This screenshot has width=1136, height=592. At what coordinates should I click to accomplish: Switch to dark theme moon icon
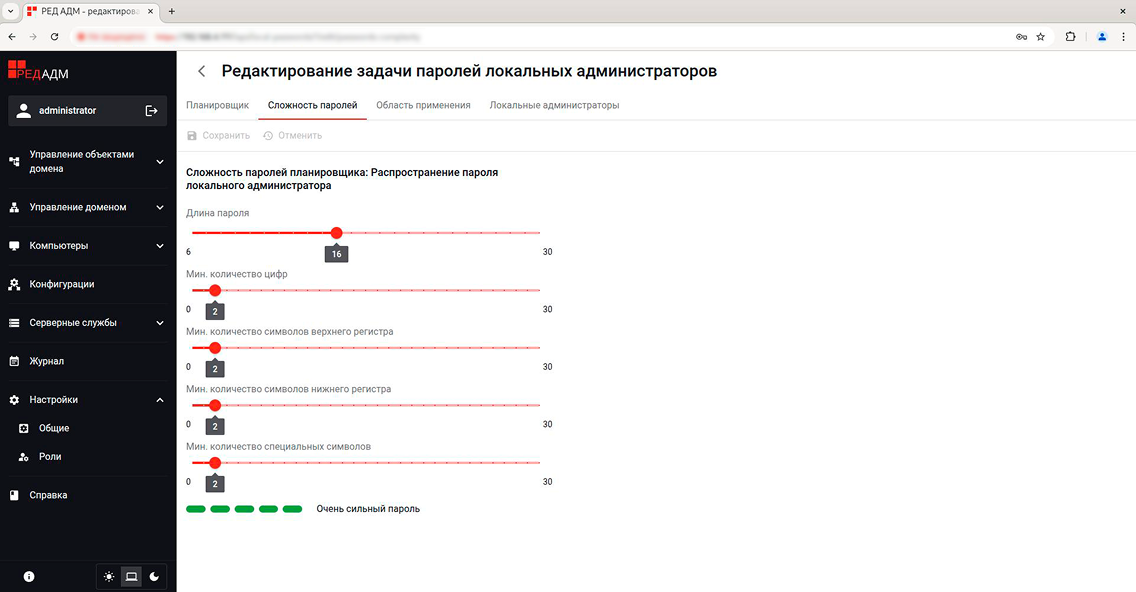(x=154, y=577)
